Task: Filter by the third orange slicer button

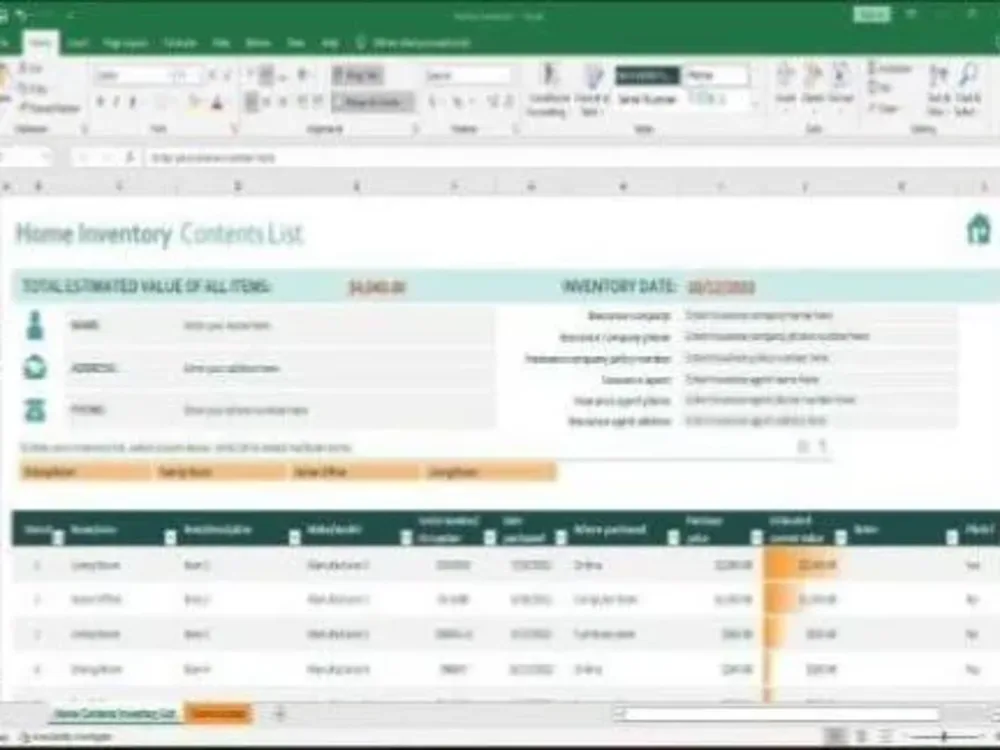Action: click(355, 472)
